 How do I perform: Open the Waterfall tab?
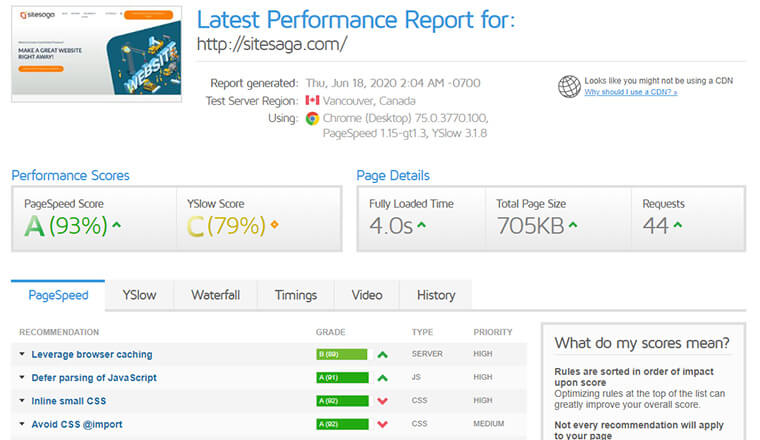tap(215, 295)
